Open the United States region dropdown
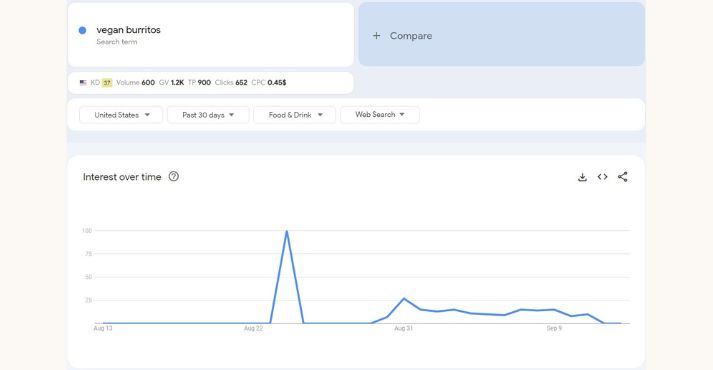713x370 pixels. [121, 115]
